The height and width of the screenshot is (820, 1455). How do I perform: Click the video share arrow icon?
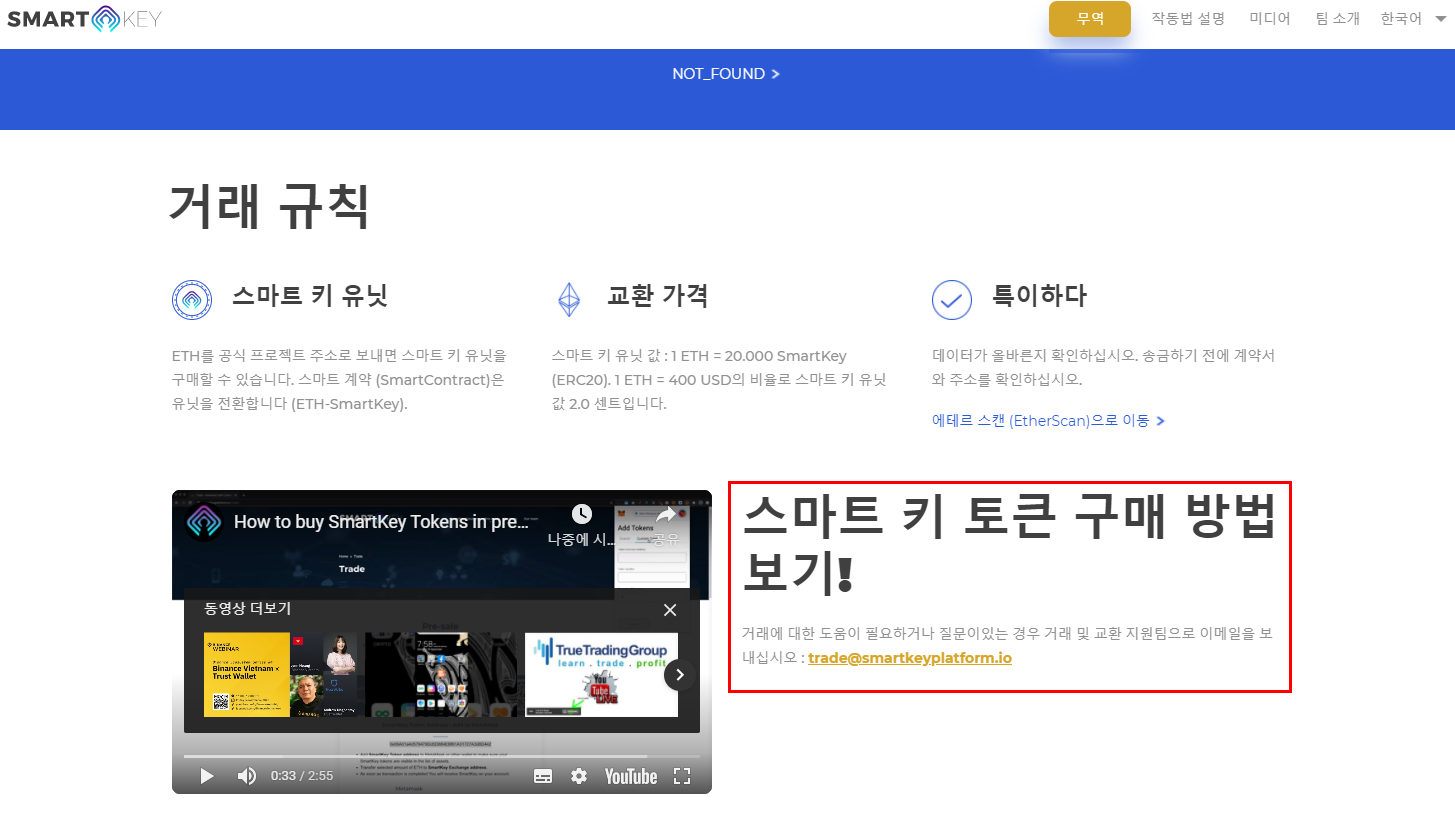click(x=666, y=515)
